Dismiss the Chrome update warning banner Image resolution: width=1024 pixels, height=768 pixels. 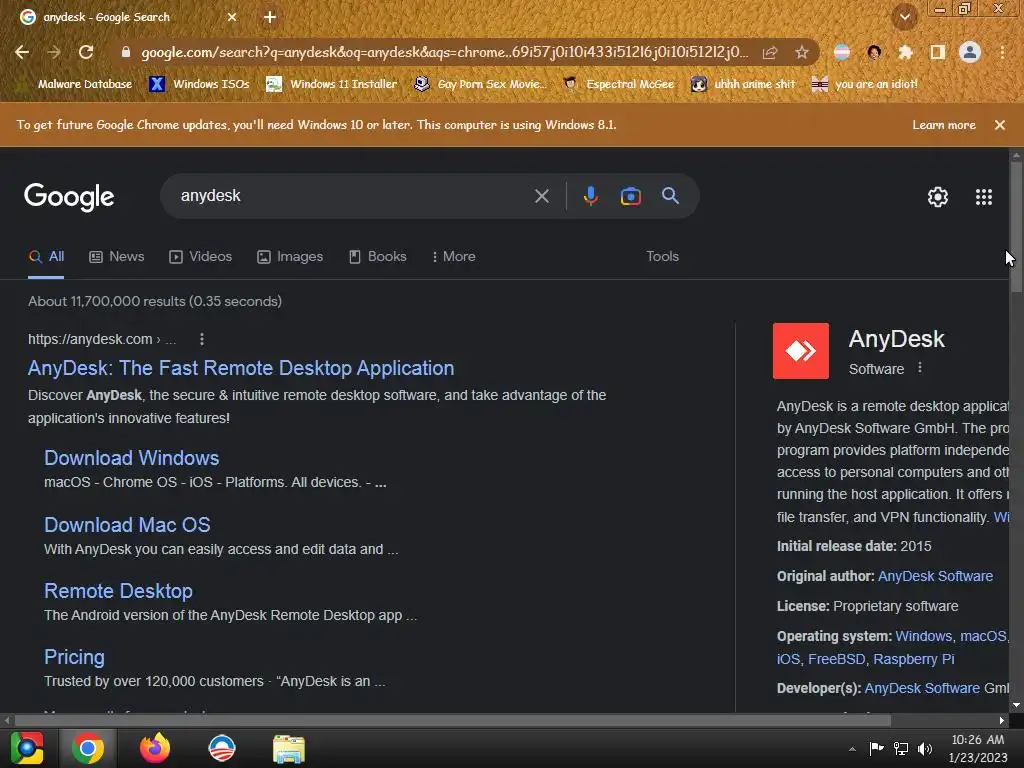point(999,125)
